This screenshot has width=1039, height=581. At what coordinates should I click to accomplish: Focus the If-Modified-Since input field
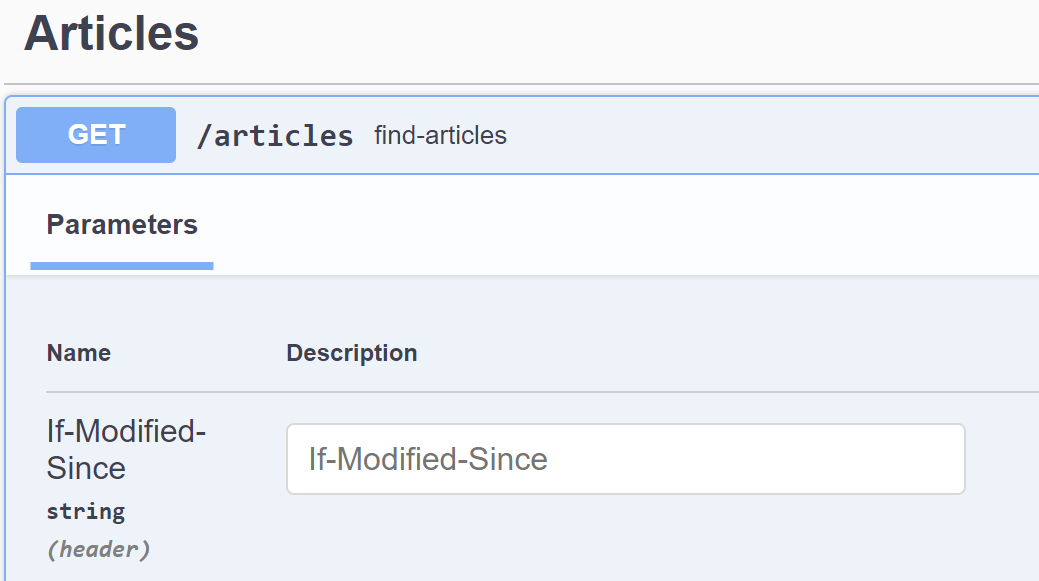pos(625,459)
